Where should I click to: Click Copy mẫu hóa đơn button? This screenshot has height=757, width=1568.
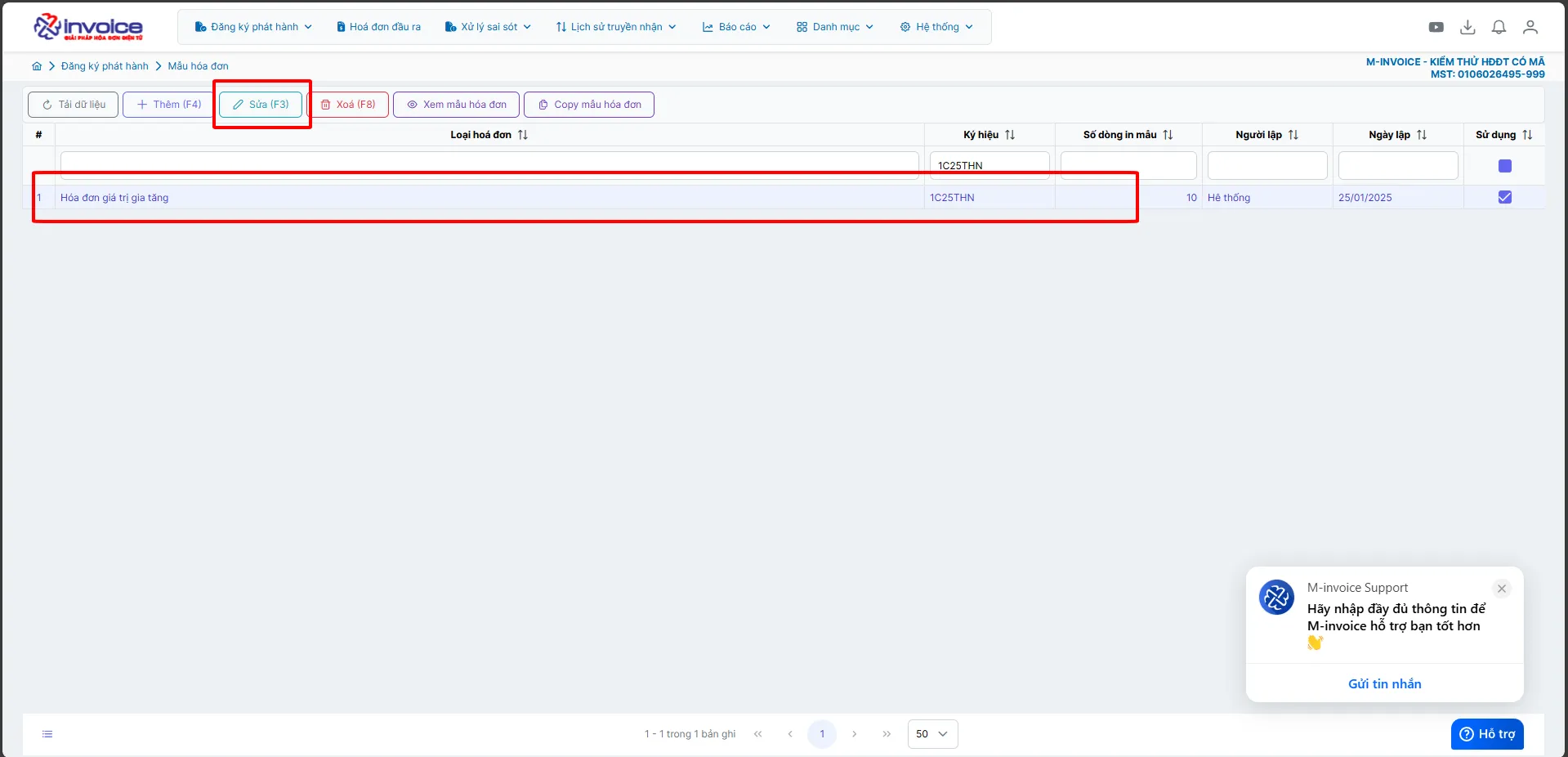[589, 105]
